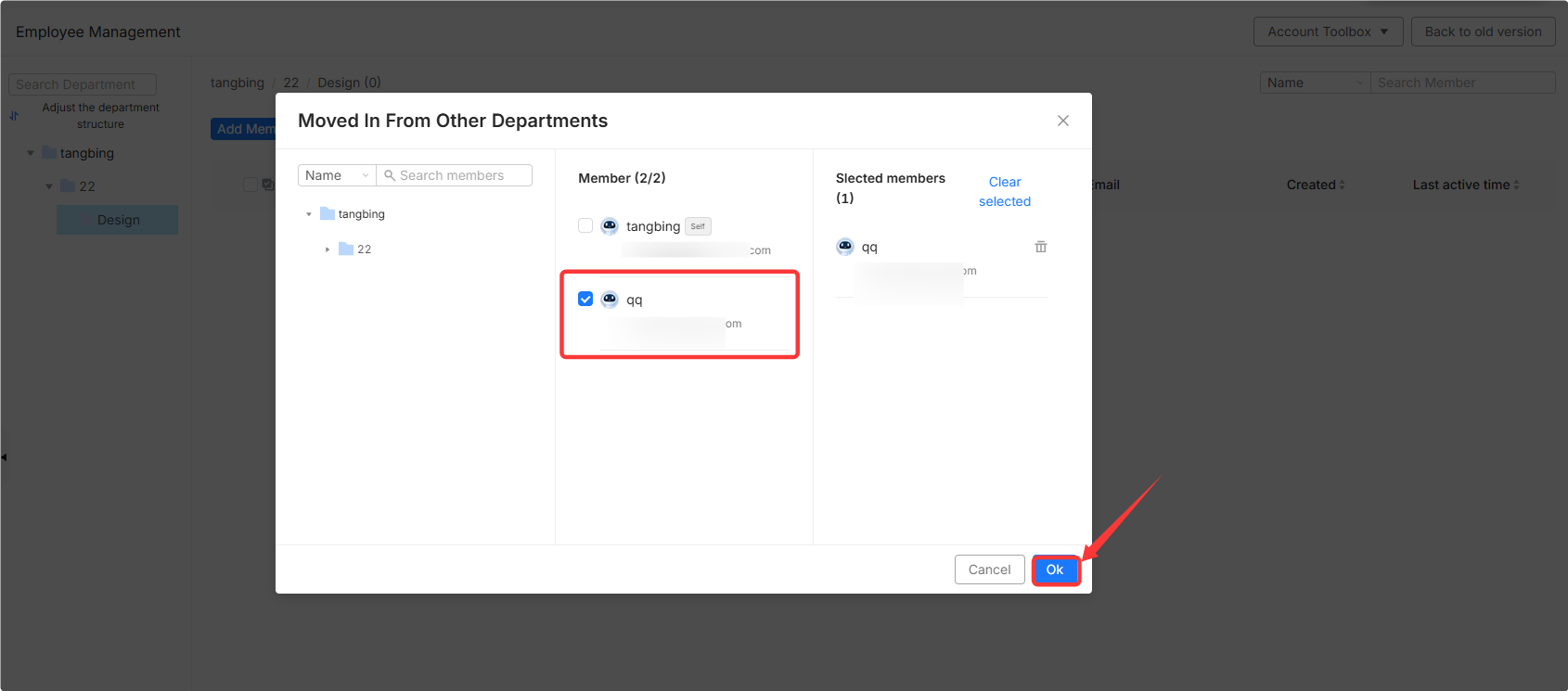Click the Ok button
This screenshot has height=691, width=1568.
(1055, 569)
